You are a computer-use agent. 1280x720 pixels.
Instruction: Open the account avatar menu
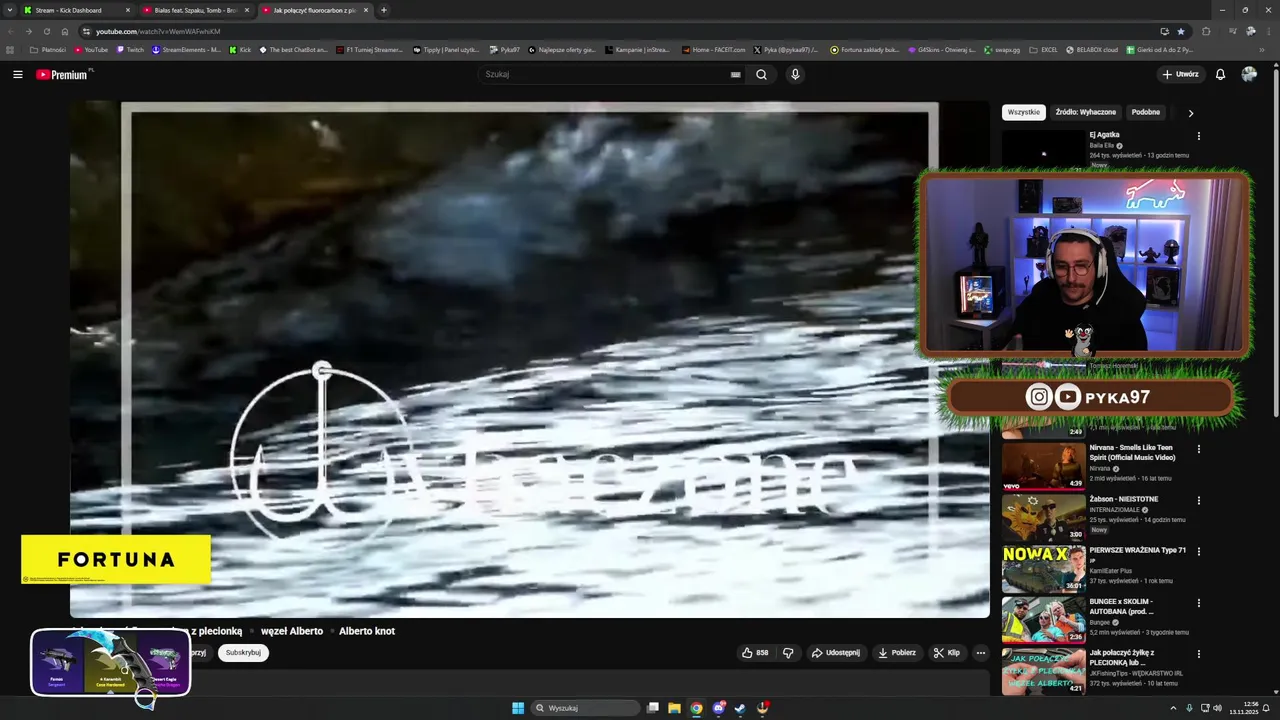click(1249, 74)
